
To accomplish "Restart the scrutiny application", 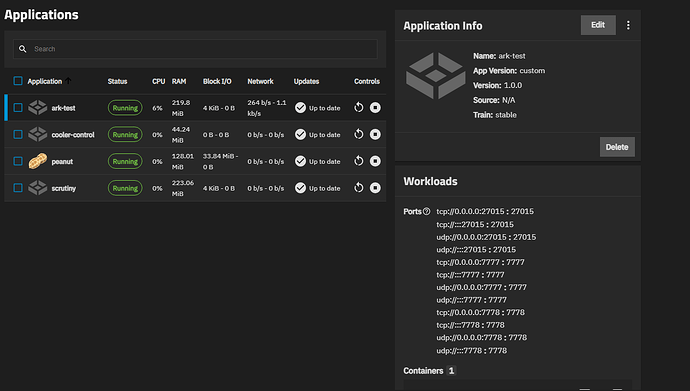I will pyautogui.click(x=359, y=188).
